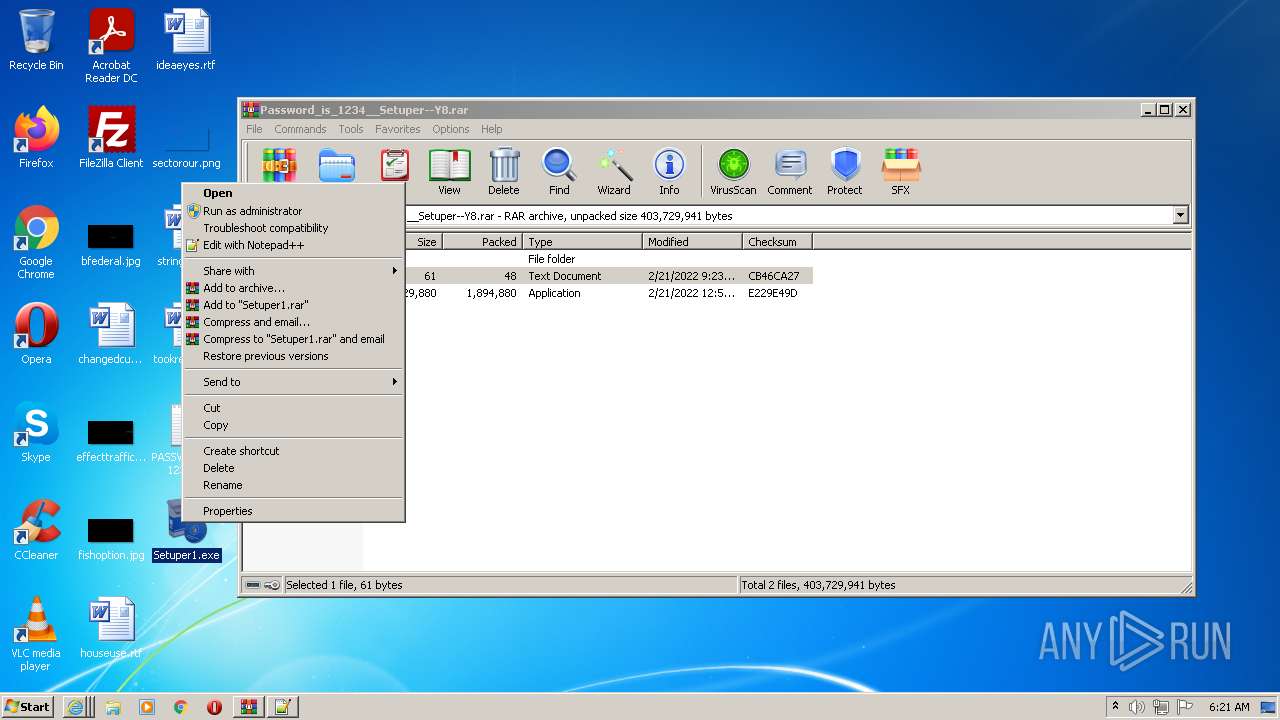Screen dimensions: 1280x720
Task: Sort by the Packed column header
Action: pos(482,242)
